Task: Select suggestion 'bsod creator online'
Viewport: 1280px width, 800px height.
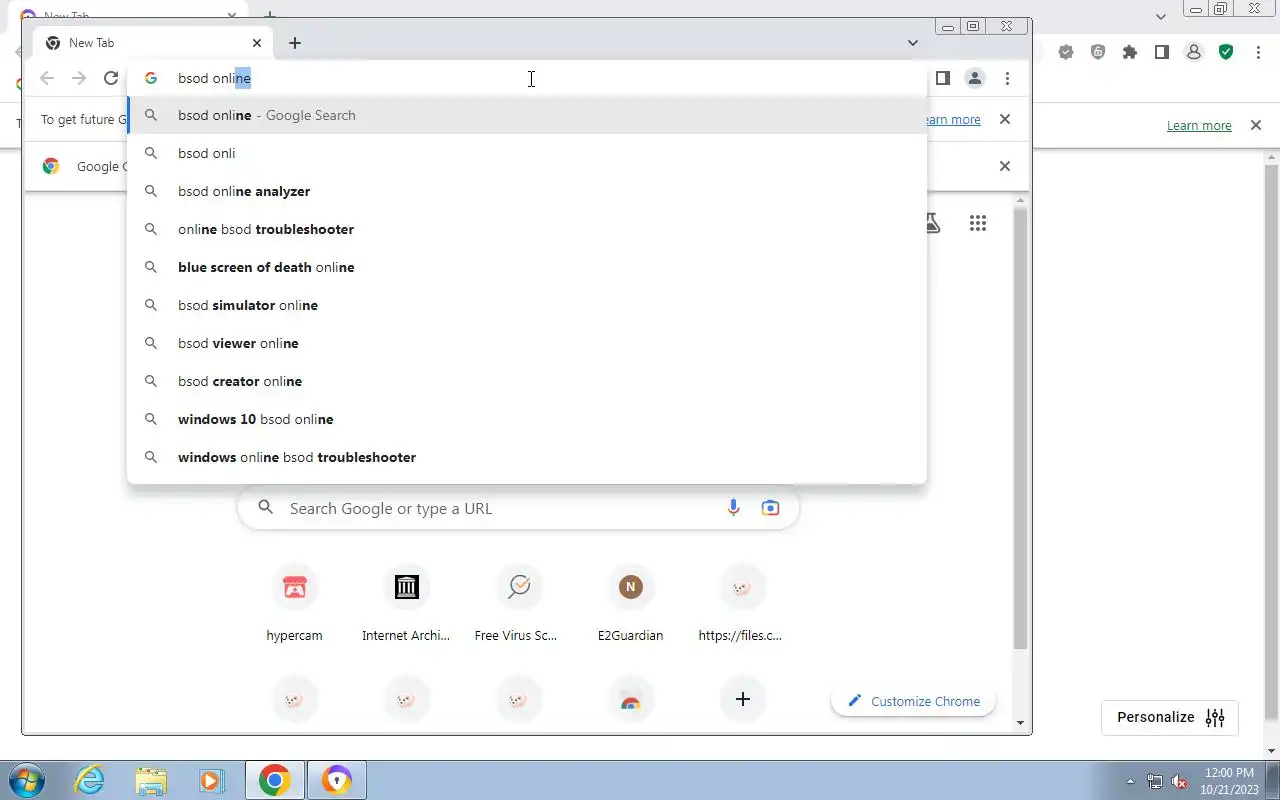Action: pos(527,381)
